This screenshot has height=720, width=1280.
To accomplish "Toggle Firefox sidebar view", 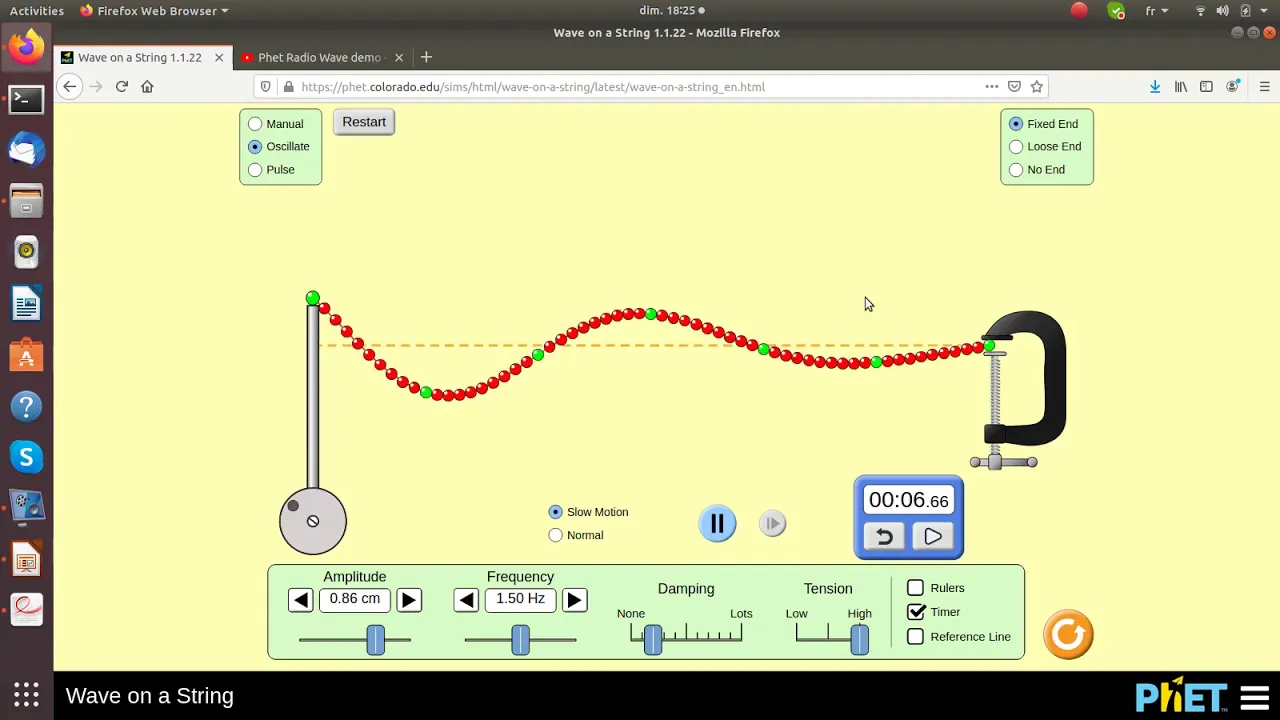I will (1206, 87).
